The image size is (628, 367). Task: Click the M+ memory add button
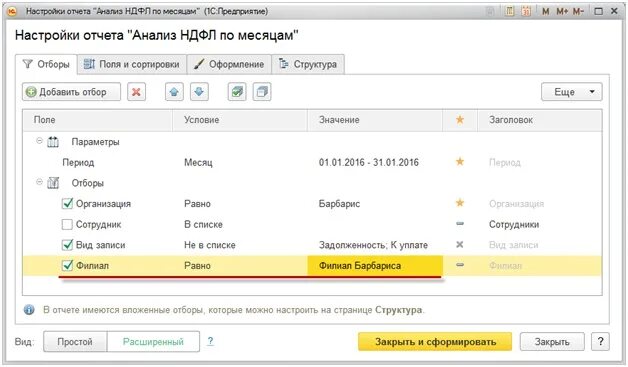point(562,11)
